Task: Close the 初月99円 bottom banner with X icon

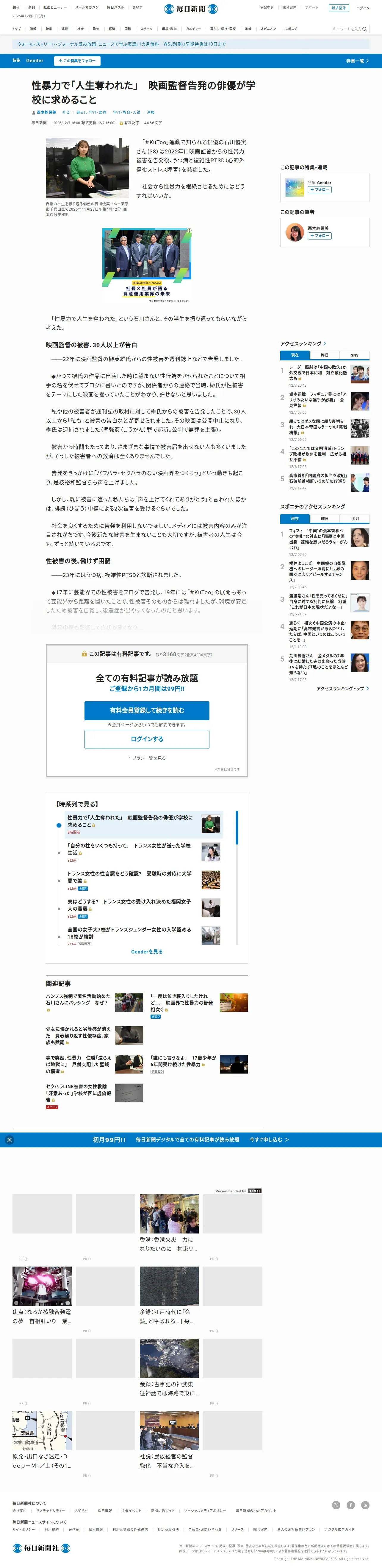Action: (x=9, y=1139)
